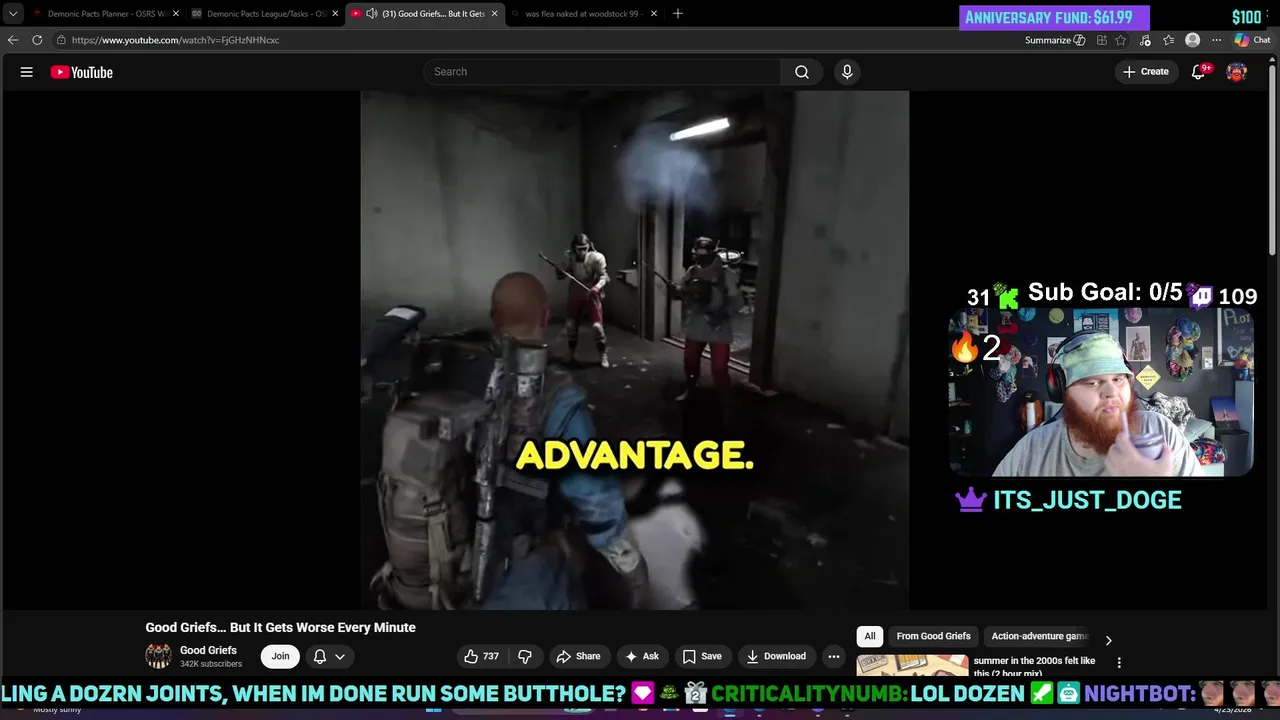
Task: Open the summer in the 2000s thumbnail
Action: [912, 664]
